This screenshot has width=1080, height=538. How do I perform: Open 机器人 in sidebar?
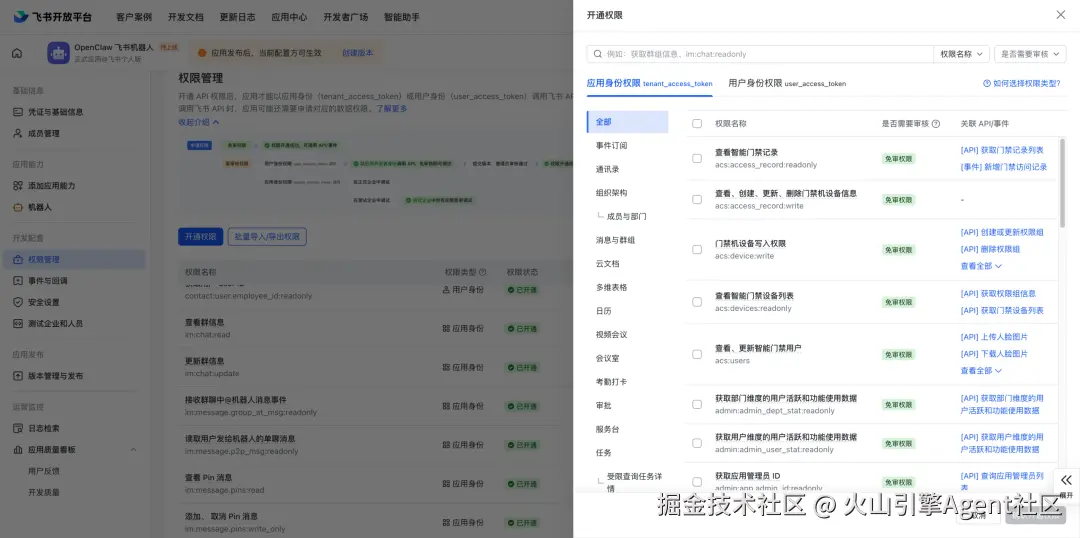[x=39, y=207]
